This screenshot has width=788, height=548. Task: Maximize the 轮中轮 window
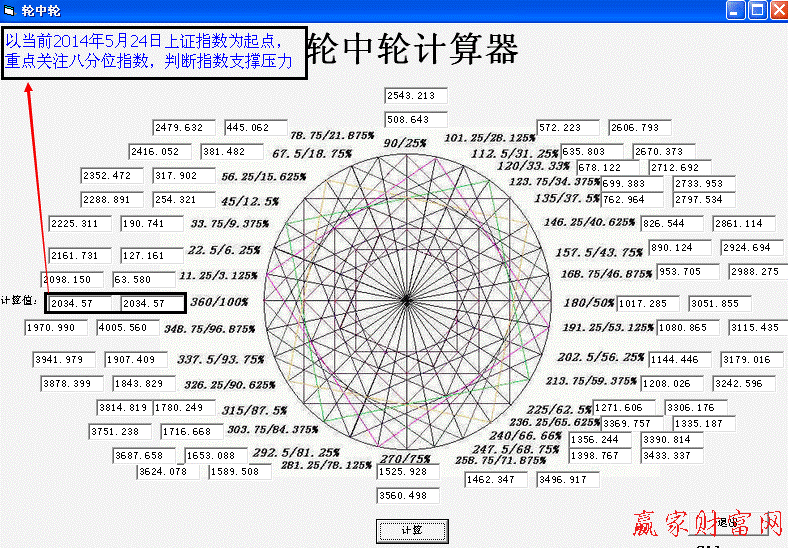757,10
